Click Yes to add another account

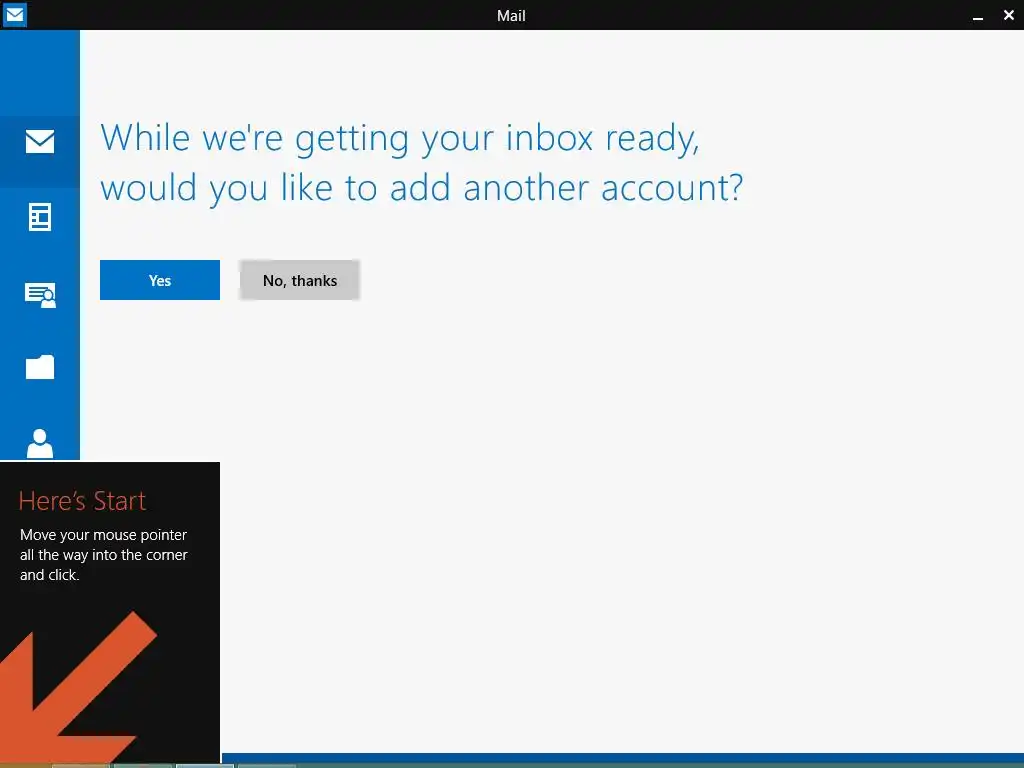click(160, 280)
